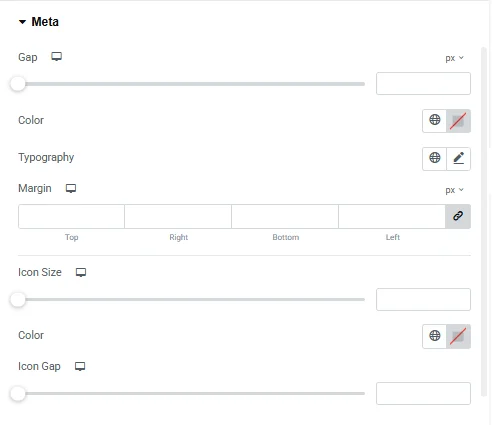Focus the Margin Top input

[71, 216]
